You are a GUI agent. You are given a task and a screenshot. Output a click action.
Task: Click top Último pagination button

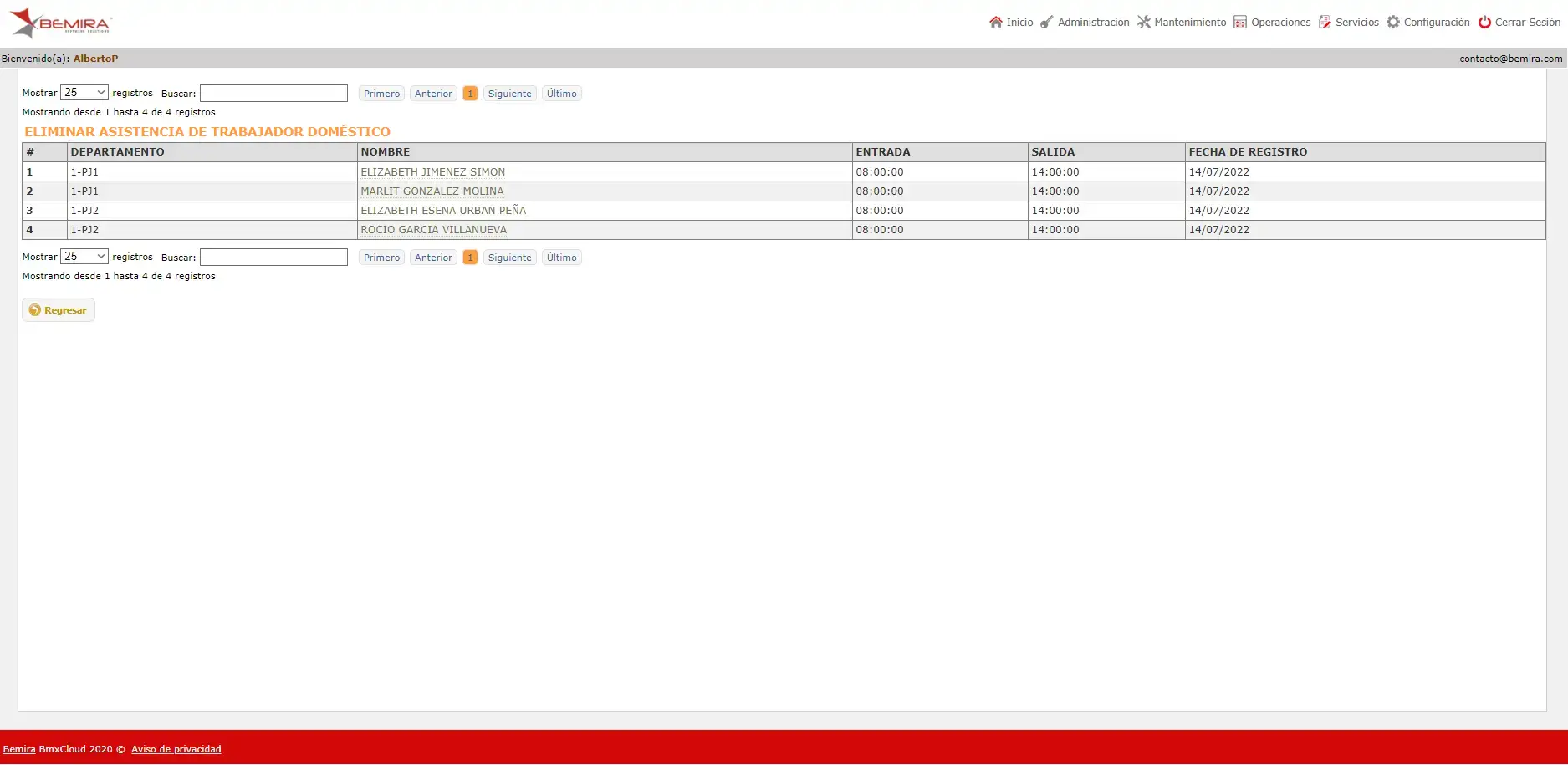[x=561, y=94]
